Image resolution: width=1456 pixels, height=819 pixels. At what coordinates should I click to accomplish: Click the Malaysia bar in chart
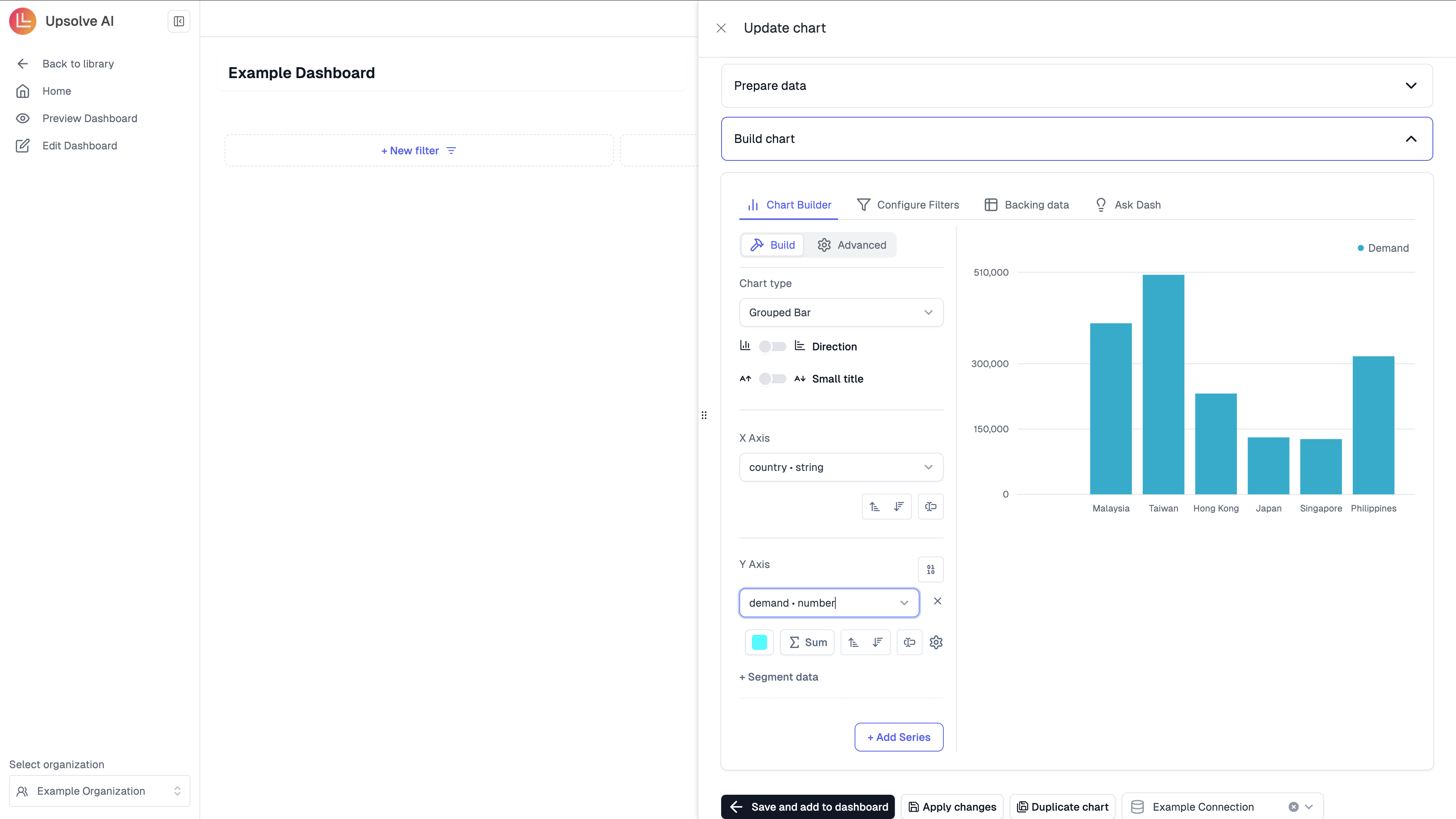coord(1111,409)
